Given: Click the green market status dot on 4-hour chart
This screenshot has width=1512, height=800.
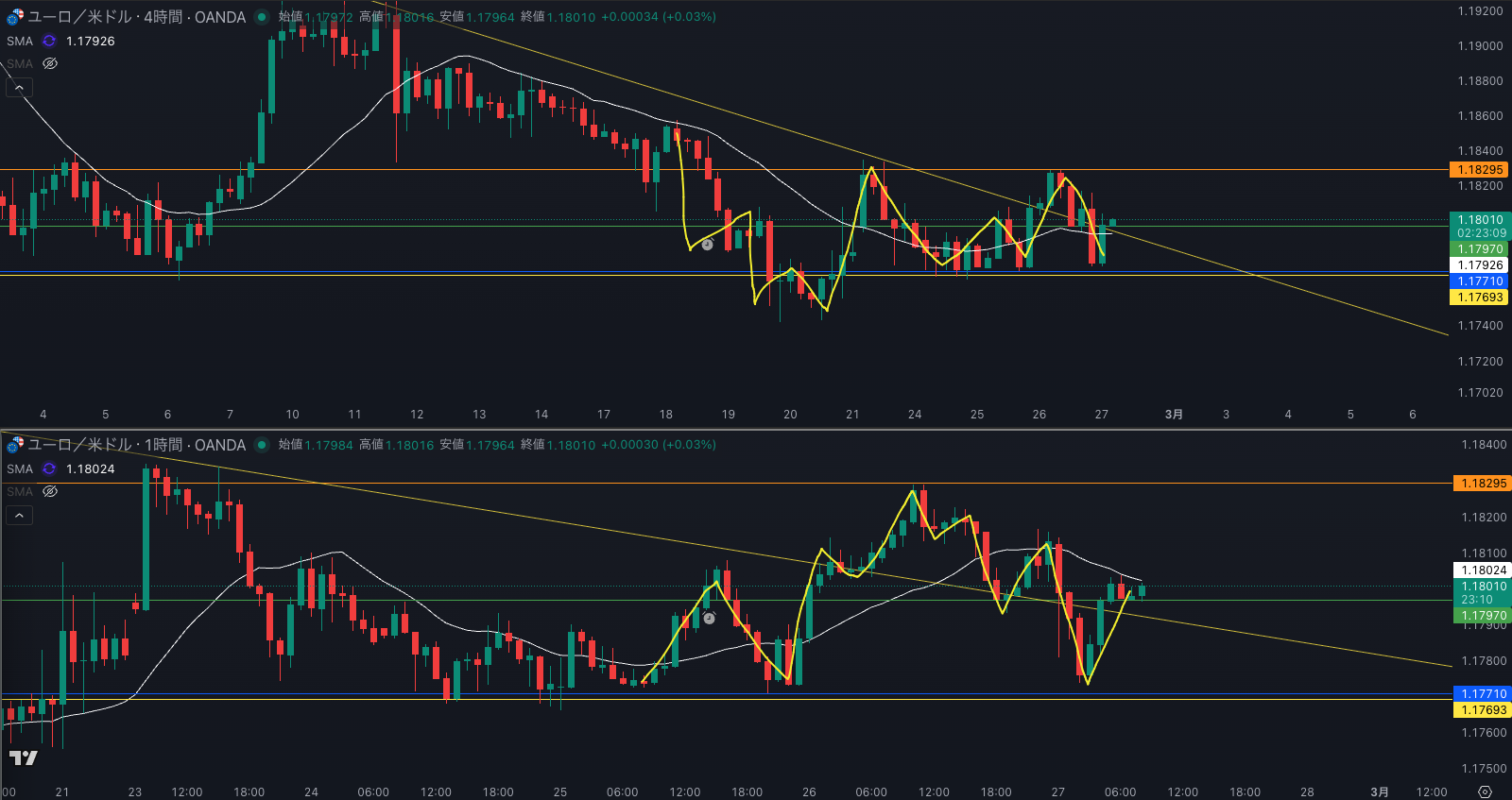Looking at the screenshot, I should pyautogui.click(x=262, y=17).
